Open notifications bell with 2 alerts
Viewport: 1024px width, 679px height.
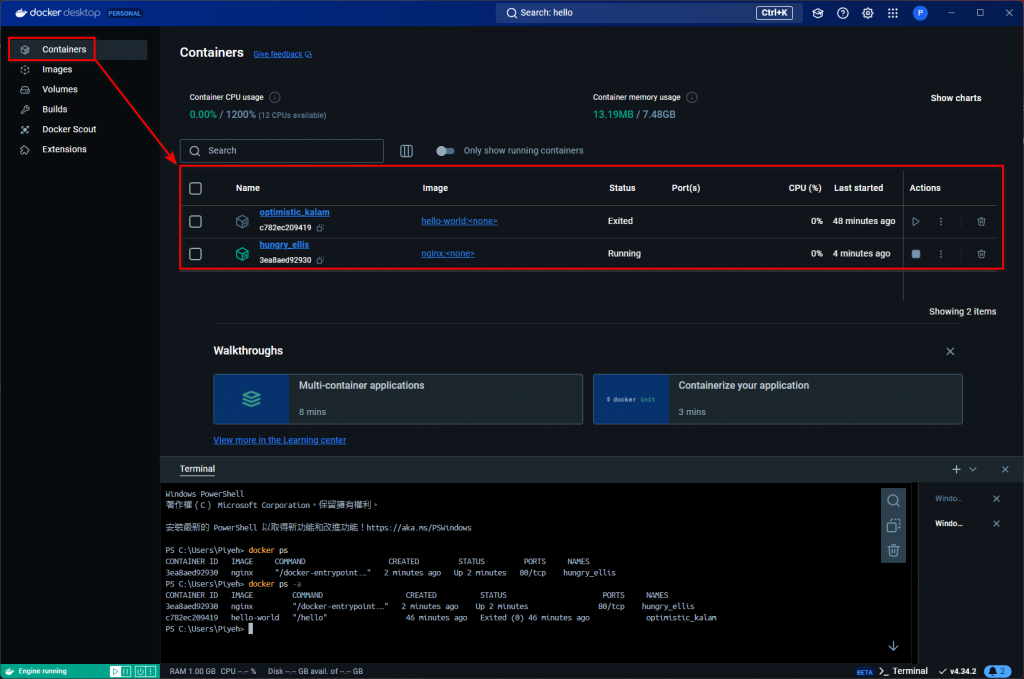coord(998,671)
